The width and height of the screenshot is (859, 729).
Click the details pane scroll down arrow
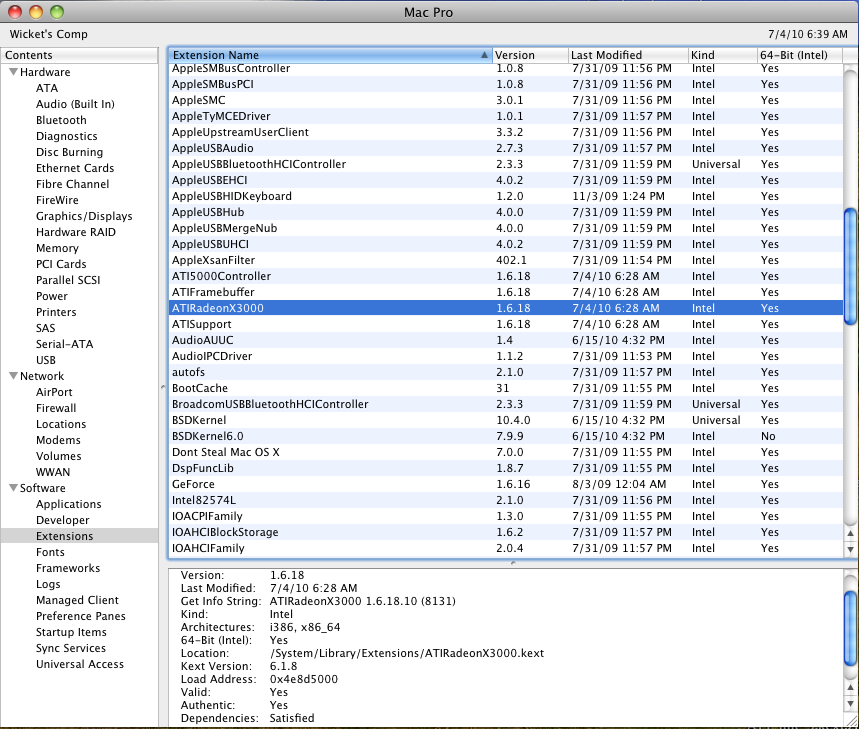(x=850, y=703)
